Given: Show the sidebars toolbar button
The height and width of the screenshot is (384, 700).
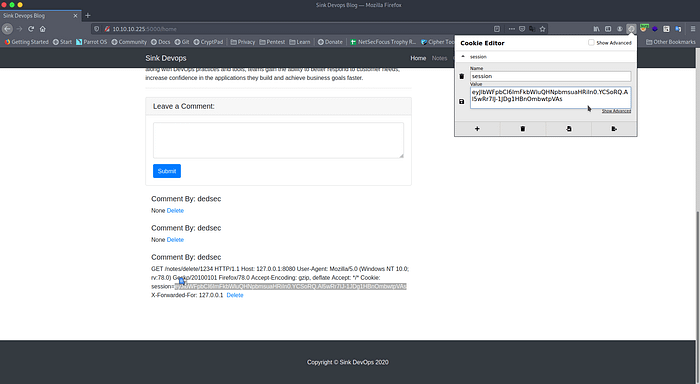Looking at the screenshot, I should point(608,29).
